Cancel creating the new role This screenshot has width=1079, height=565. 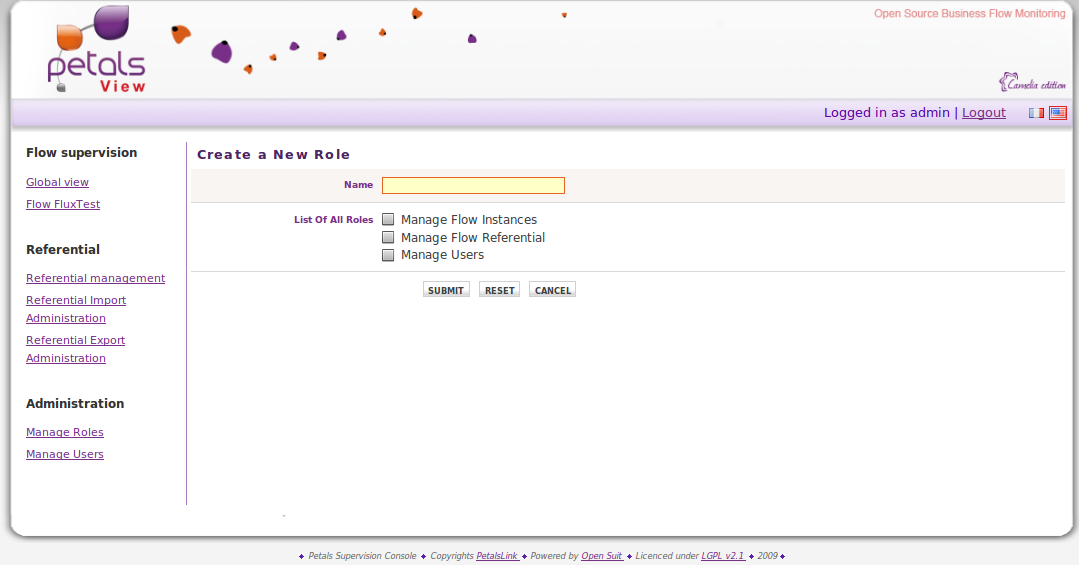point(552,290)
